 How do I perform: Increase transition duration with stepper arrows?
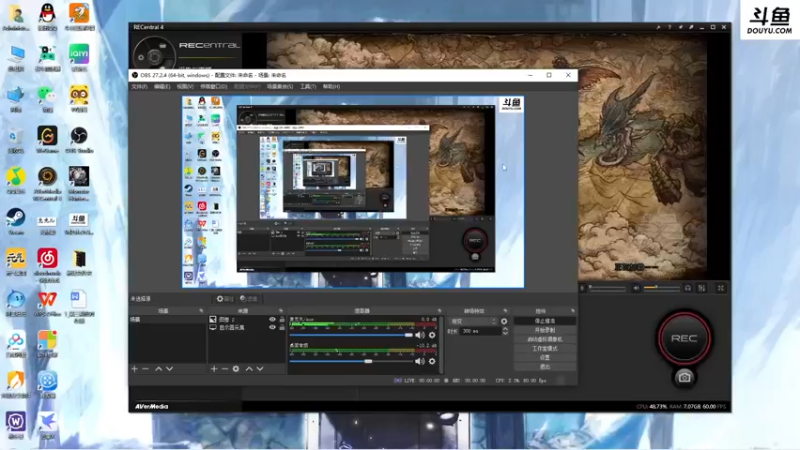pyautogui.click(x=505, y=331)
